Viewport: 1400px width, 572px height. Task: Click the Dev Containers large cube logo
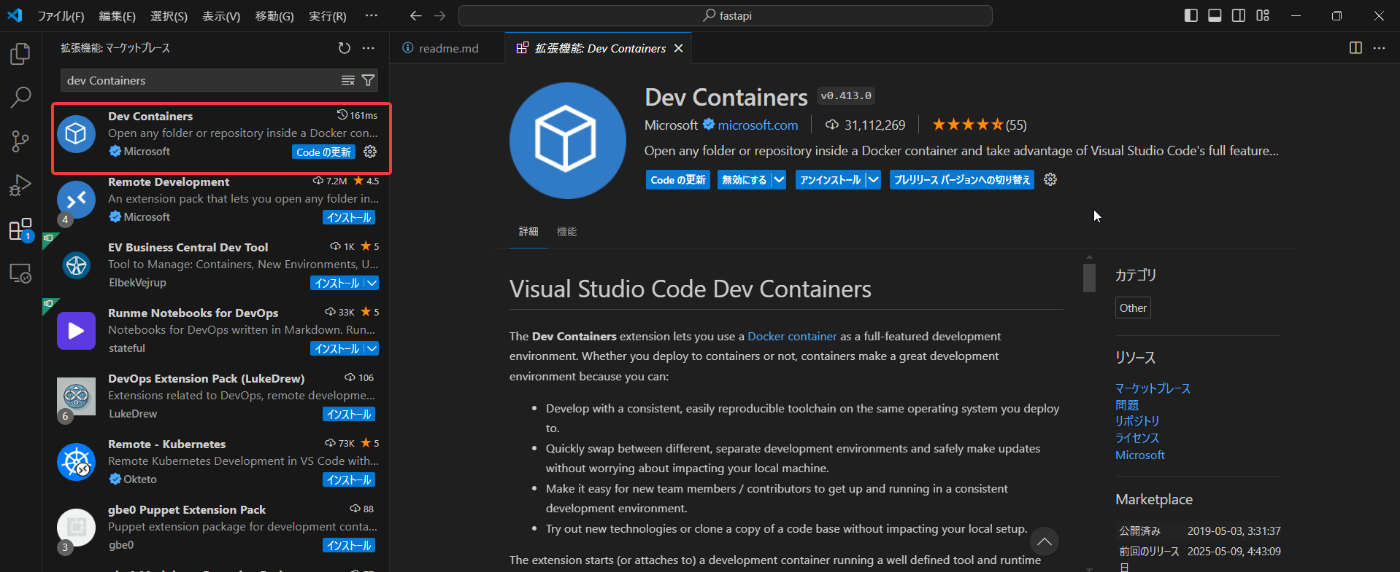[x=567, y=140]
